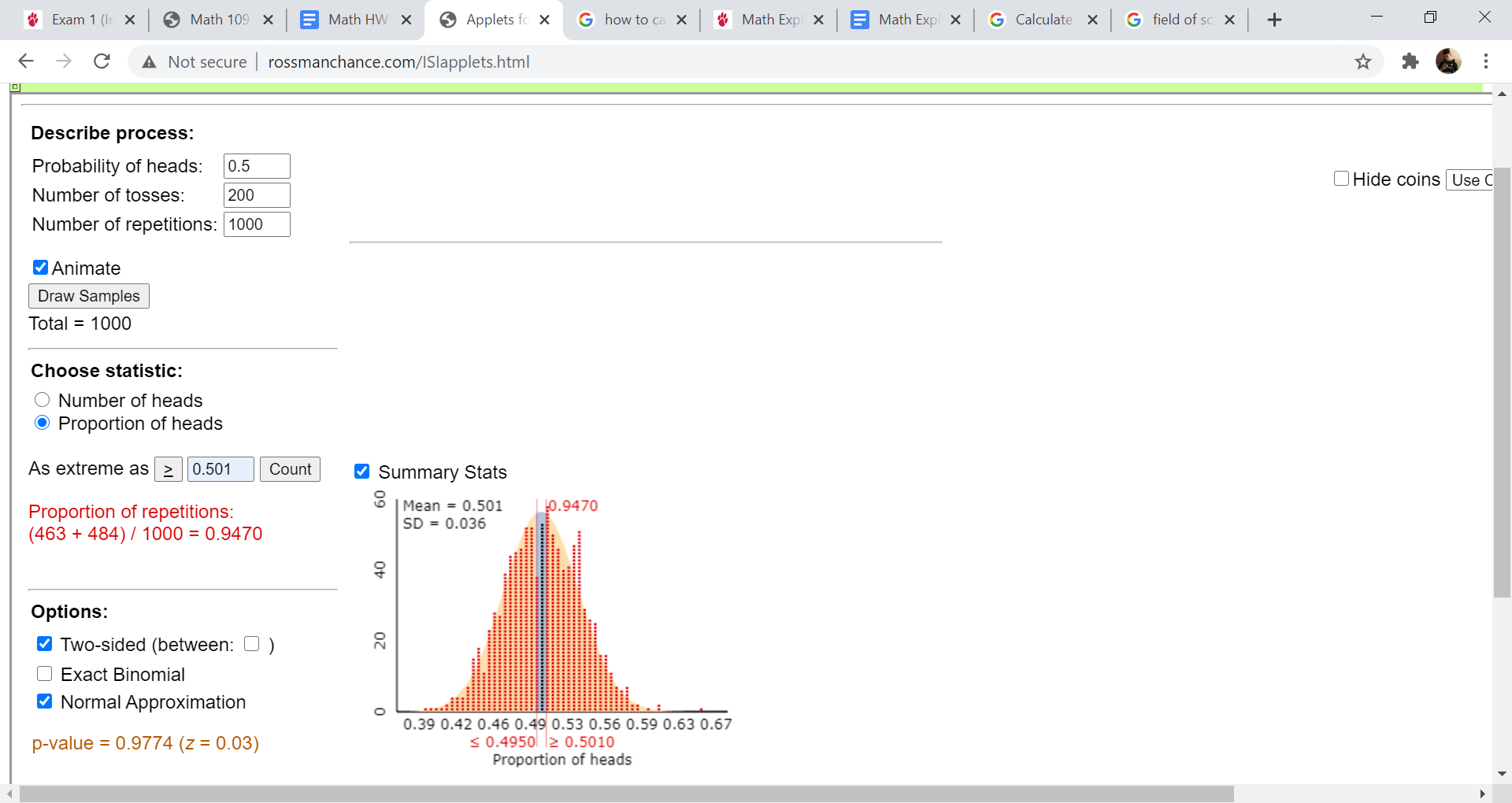Check the Hide coins box
This screenshot has height=803, width=1512.
[1342, 179]
